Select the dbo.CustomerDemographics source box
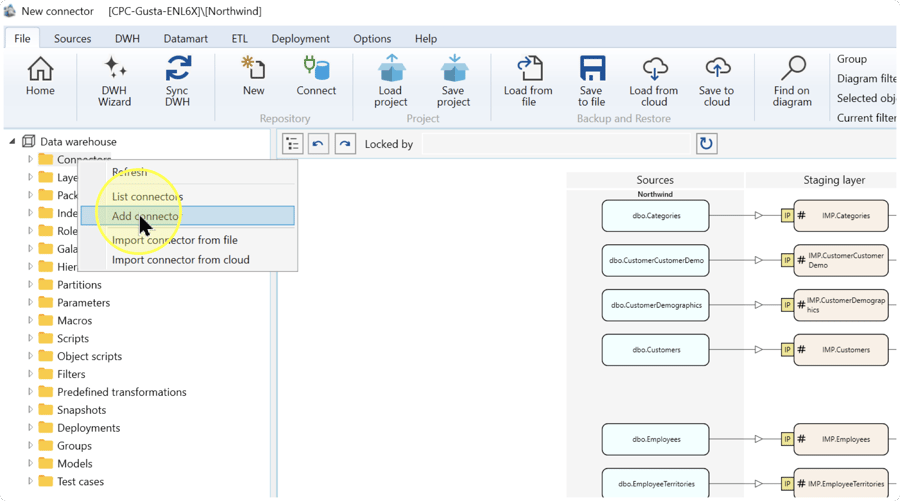This screenshot has width=900, height=501. click(x=655, y=305)
